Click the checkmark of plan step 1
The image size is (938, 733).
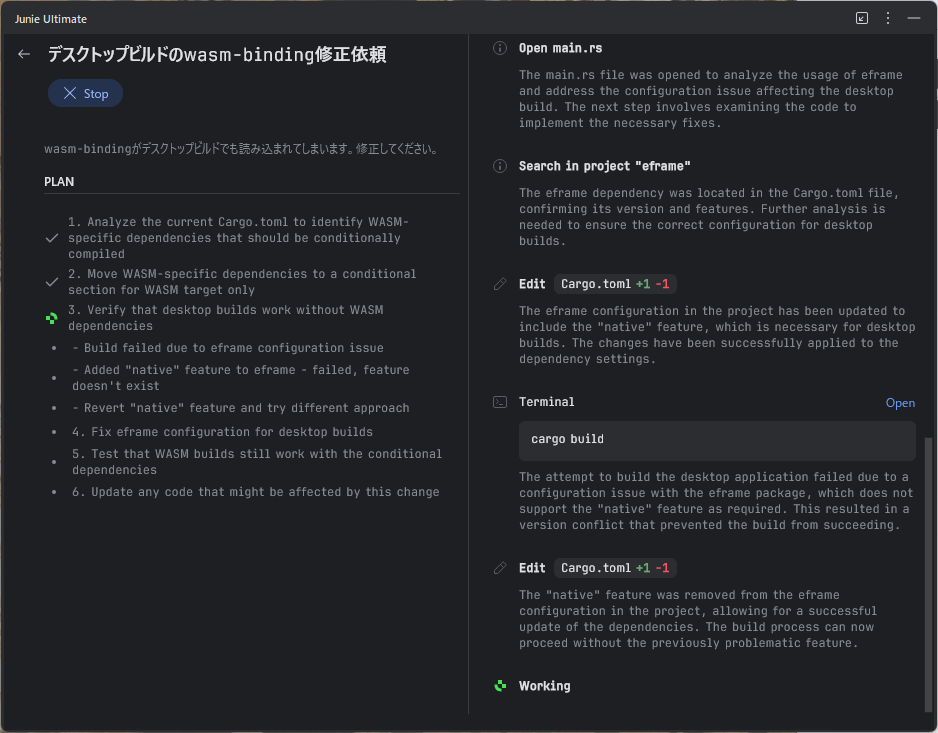click(x=52, y=238)
